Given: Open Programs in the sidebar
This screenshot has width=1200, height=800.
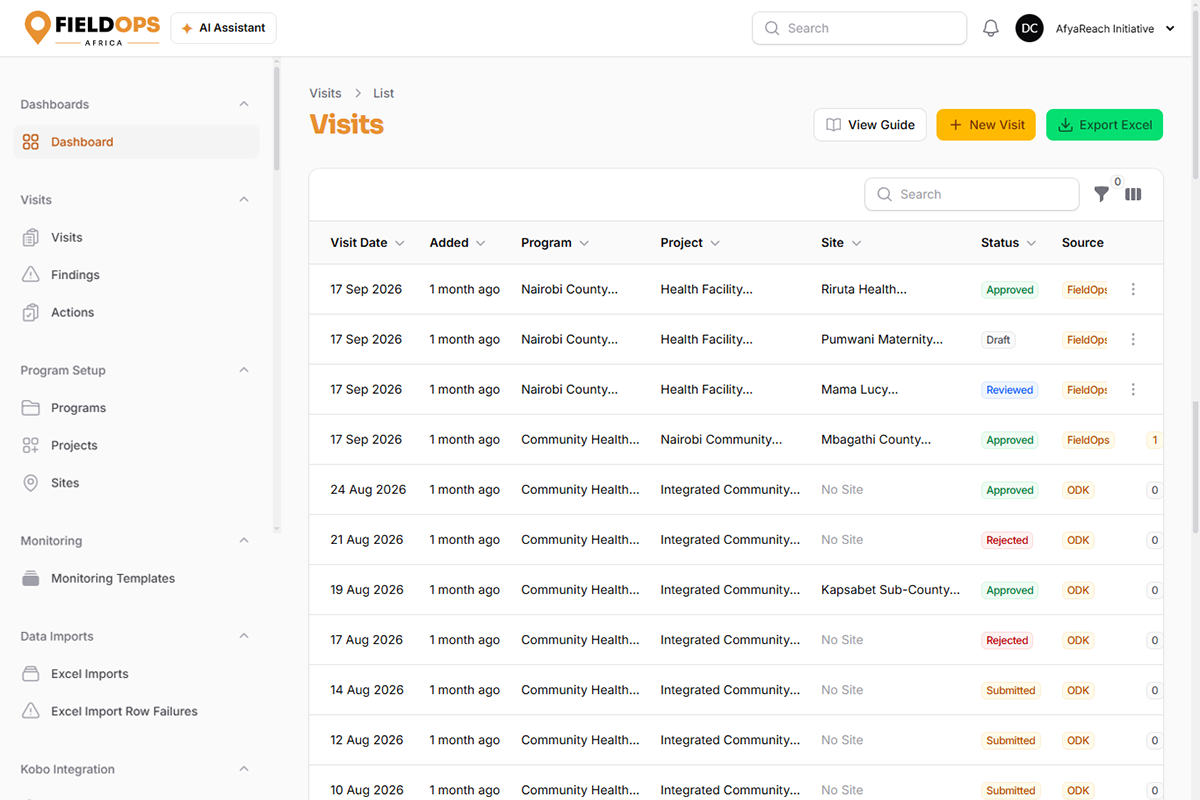Looking at the screenshot, I should [137, 408].
